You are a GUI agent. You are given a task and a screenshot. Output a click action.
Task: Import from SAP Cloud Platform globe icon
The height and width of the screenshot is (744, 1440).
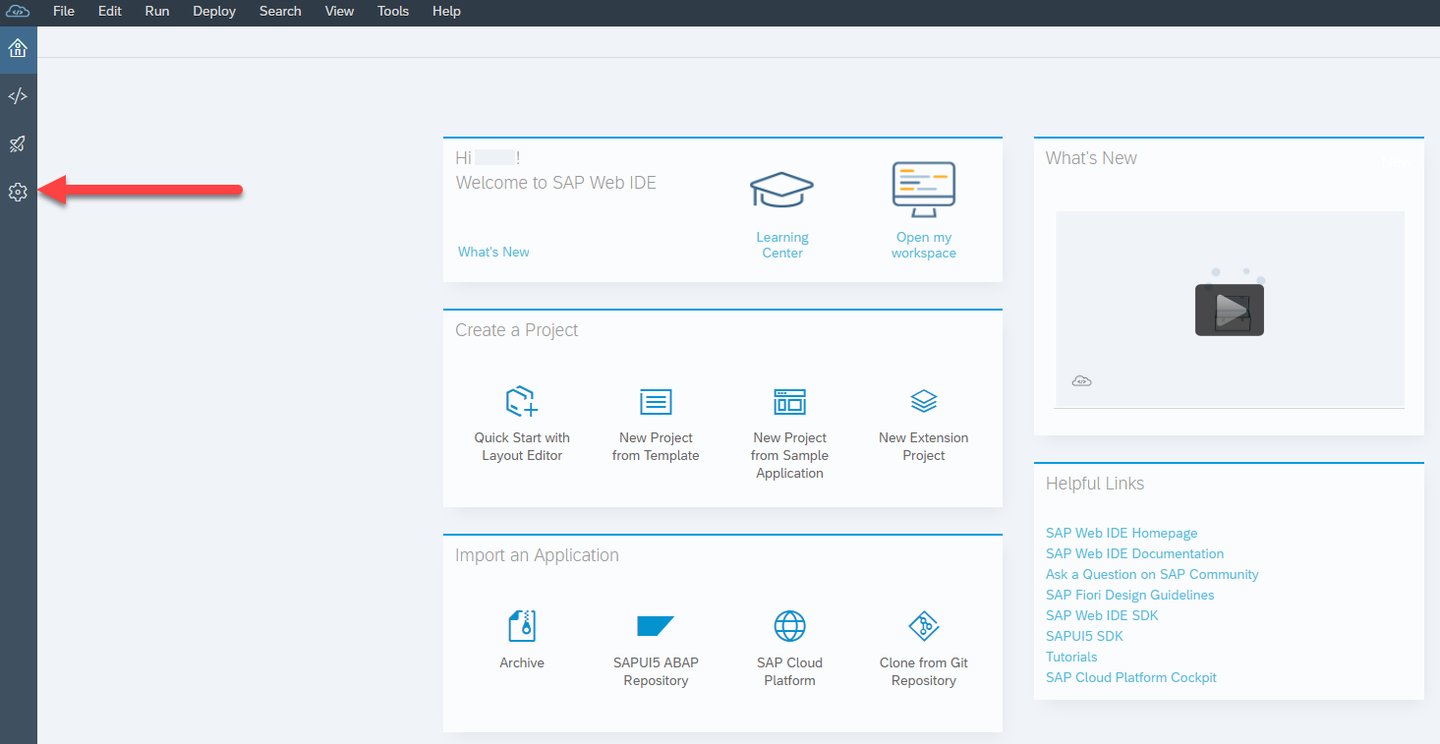[x=790, y=626]
